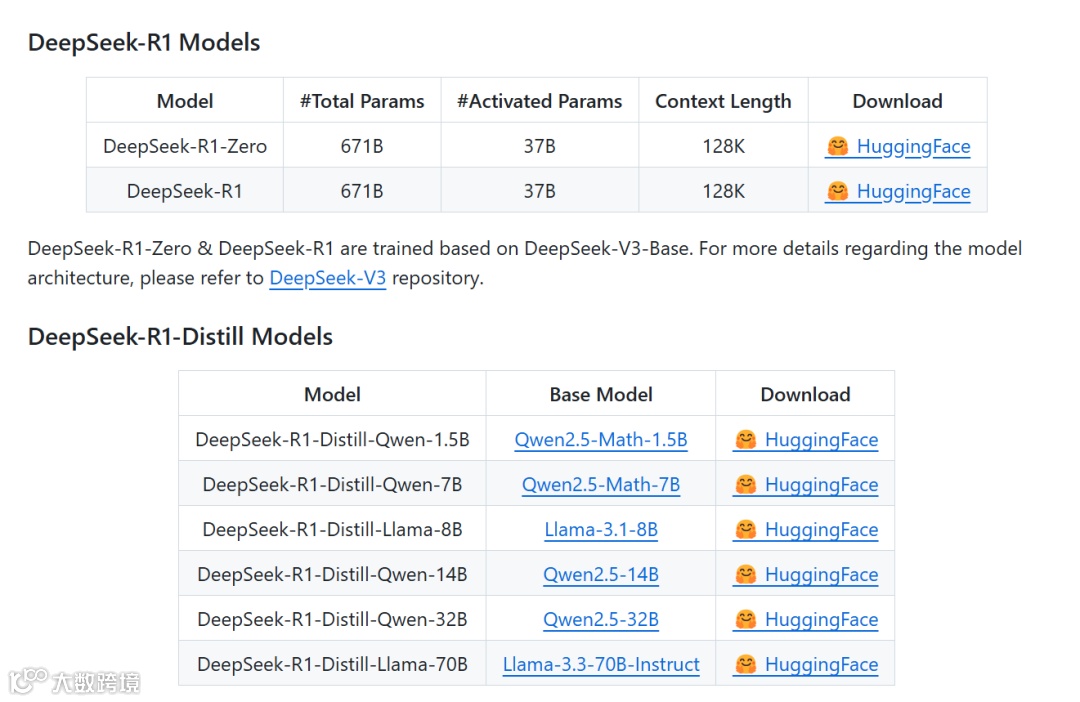Click the '671B' cell in the DeepSeek-R1 row

pyautogui.click(x=362, y=191)
